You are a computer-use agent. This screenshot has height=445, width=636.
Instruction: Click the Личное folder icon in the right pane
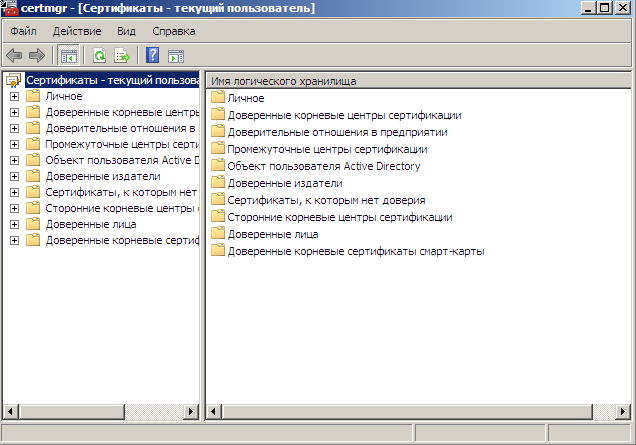pos(218,97)
